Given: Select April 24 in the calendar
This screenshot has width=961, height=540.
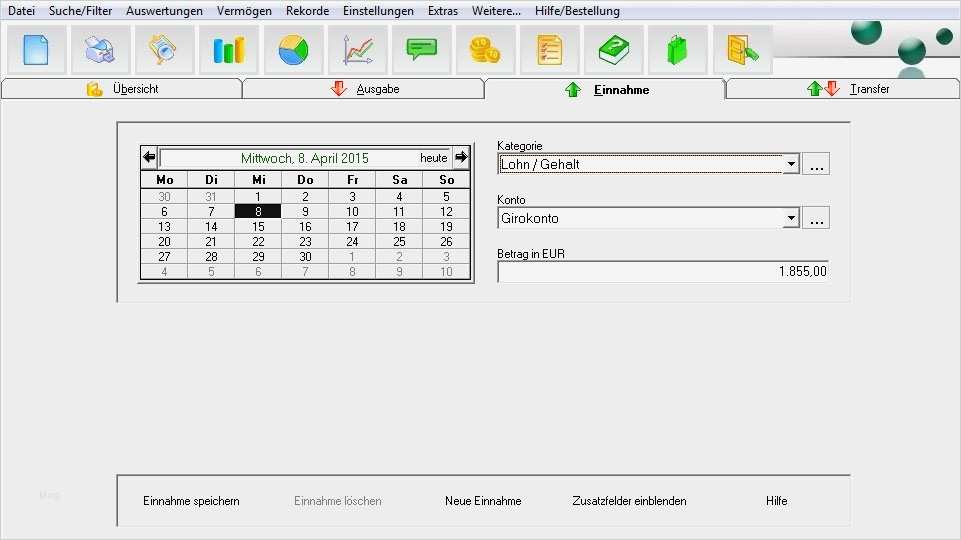Looking at the screenshot, I should (x=352, y=241).
